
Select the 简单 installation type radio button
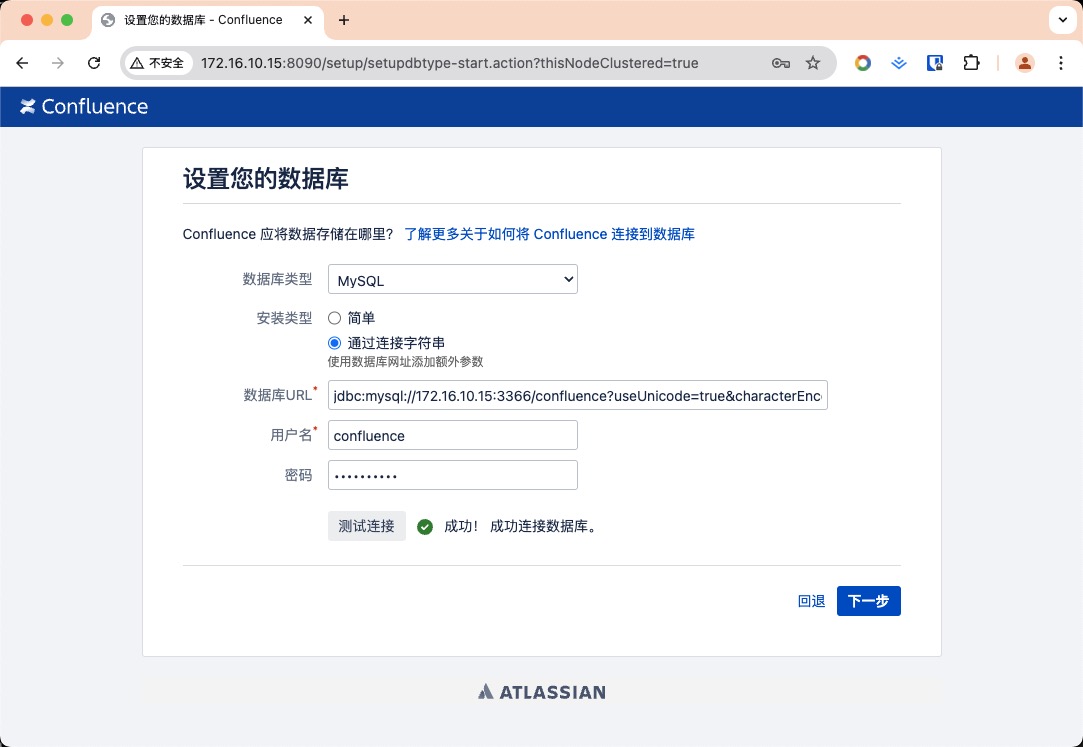pos(335,318)
